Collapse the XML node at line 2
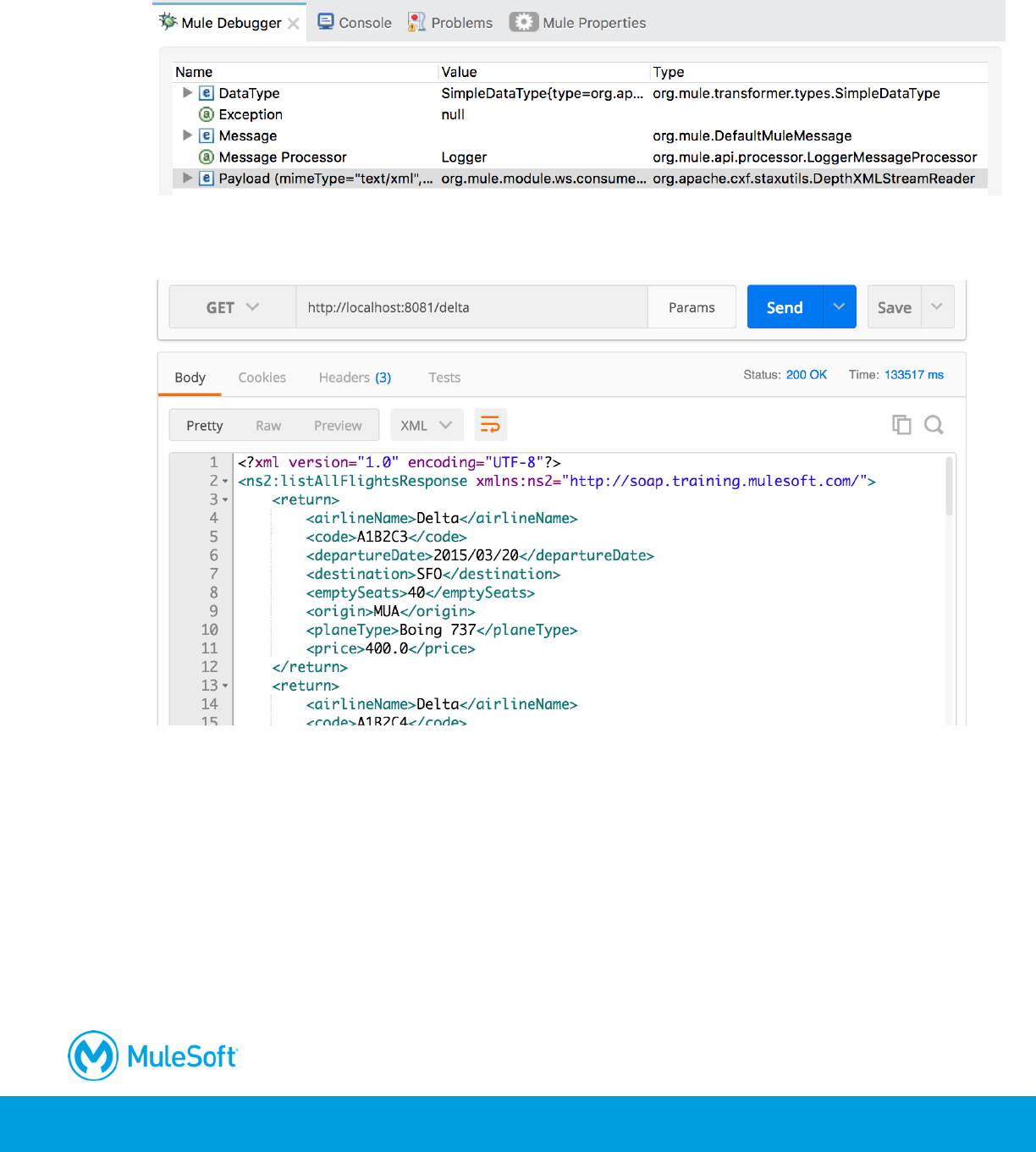The width and height of the screenshot is (1036, 1152). tap(225, 482)
